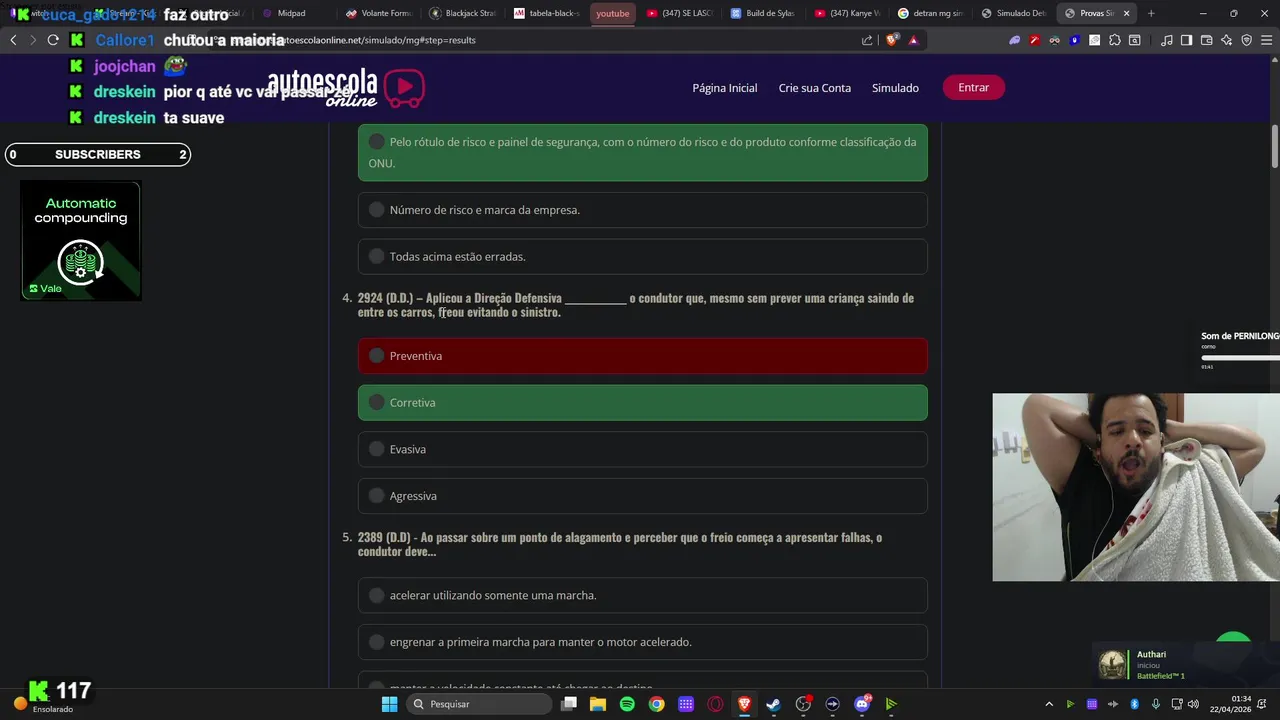
Task: Toggle the browser sidebar panel icon
Action: tap(1186, 40)
